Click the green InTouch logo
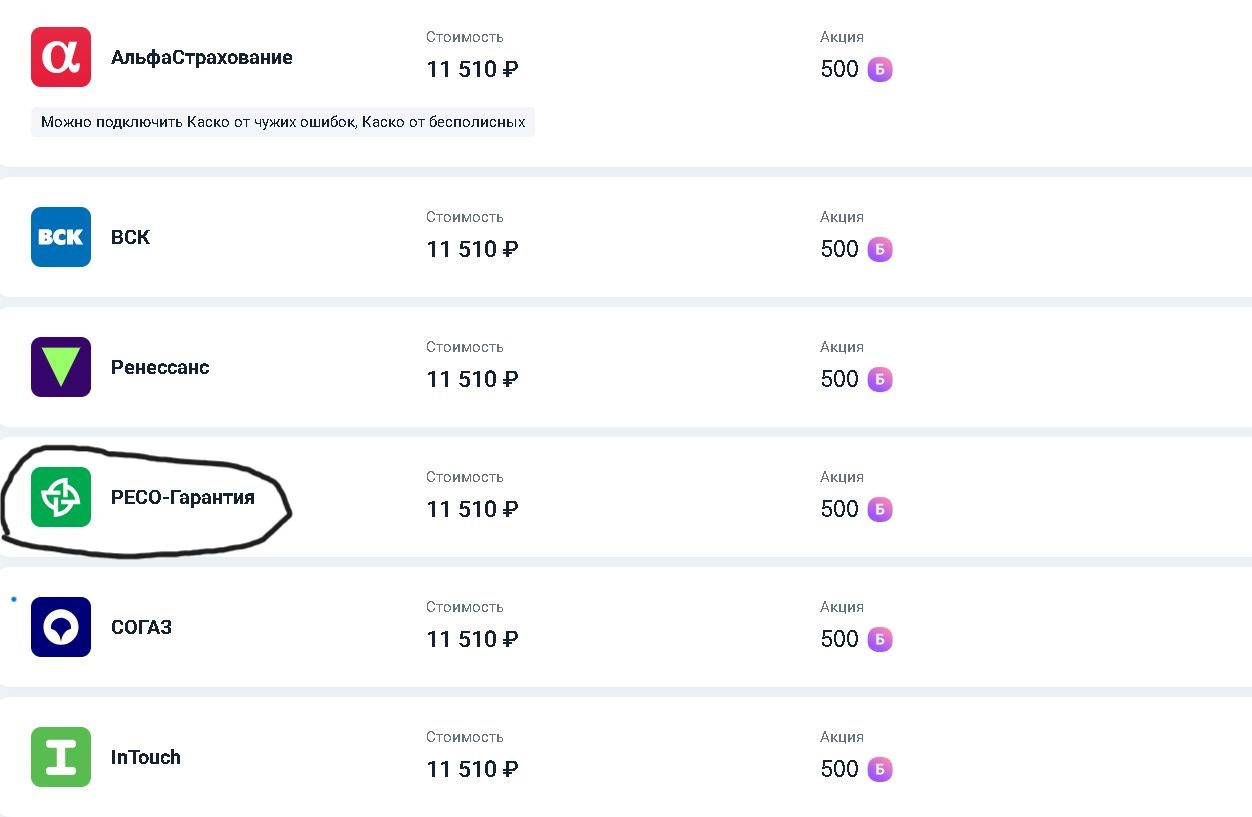Screen dimensions: 1252x817 tap(61, 757)
